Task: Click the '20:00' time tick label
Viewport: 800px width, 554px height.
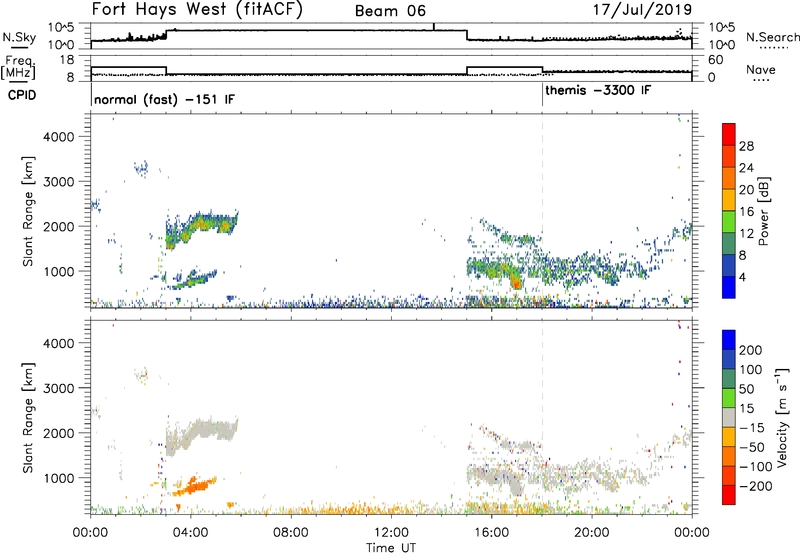Action: click(591, 533)
